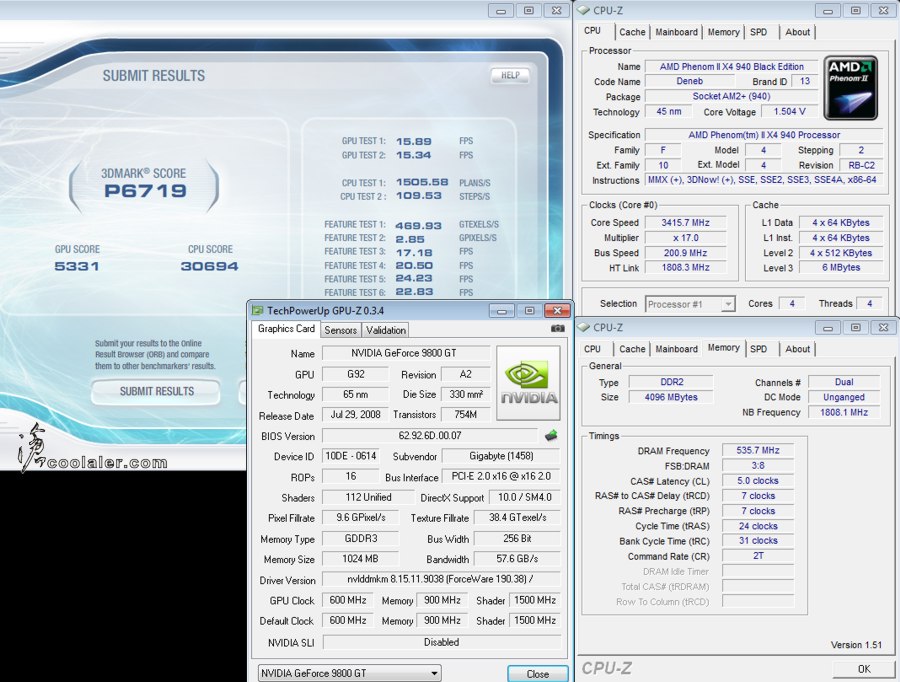Click the Command Rate value 2T
The width and height of the screenshot is (900, 682).
(758, 556)
